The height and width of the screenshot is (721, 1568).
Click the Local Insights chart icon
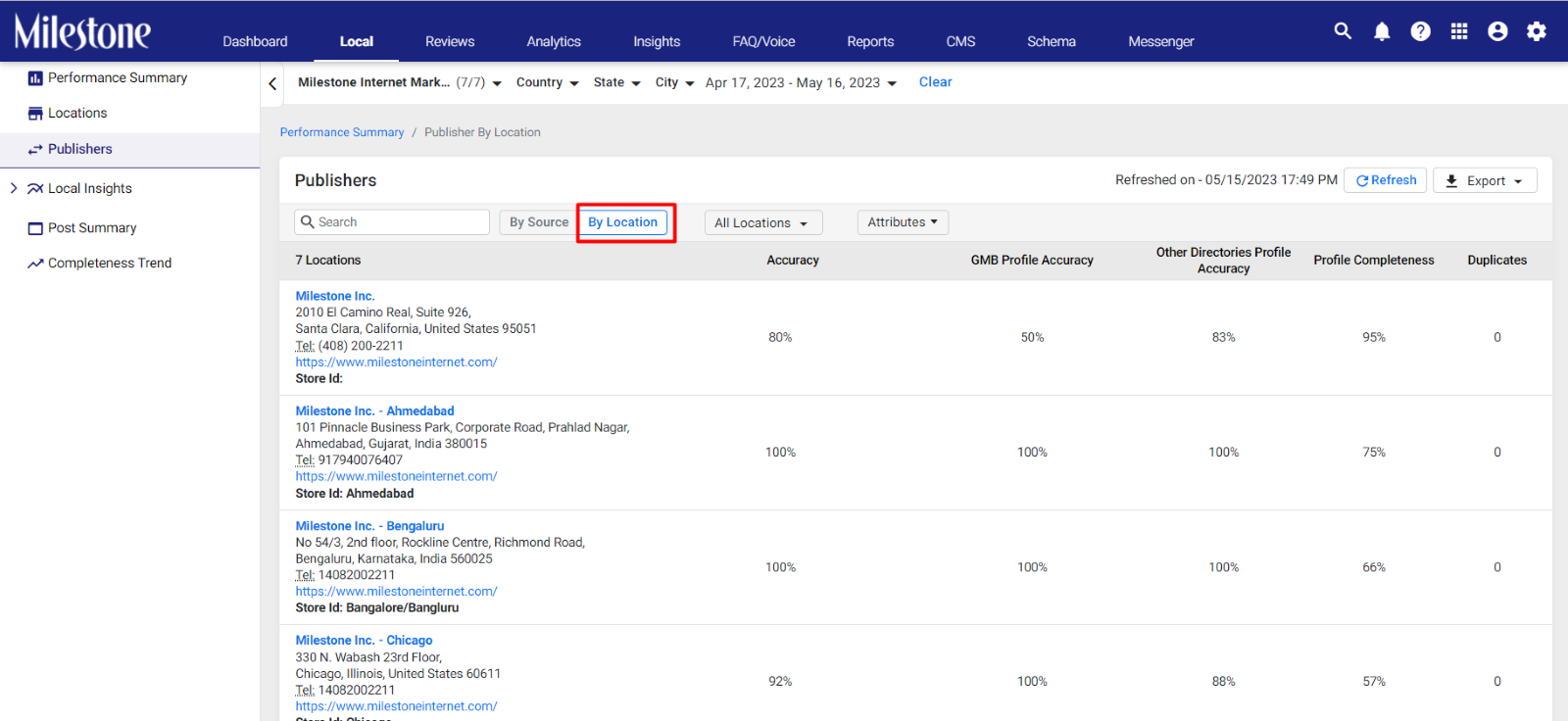pyautogui.click(x=35, y=189)
